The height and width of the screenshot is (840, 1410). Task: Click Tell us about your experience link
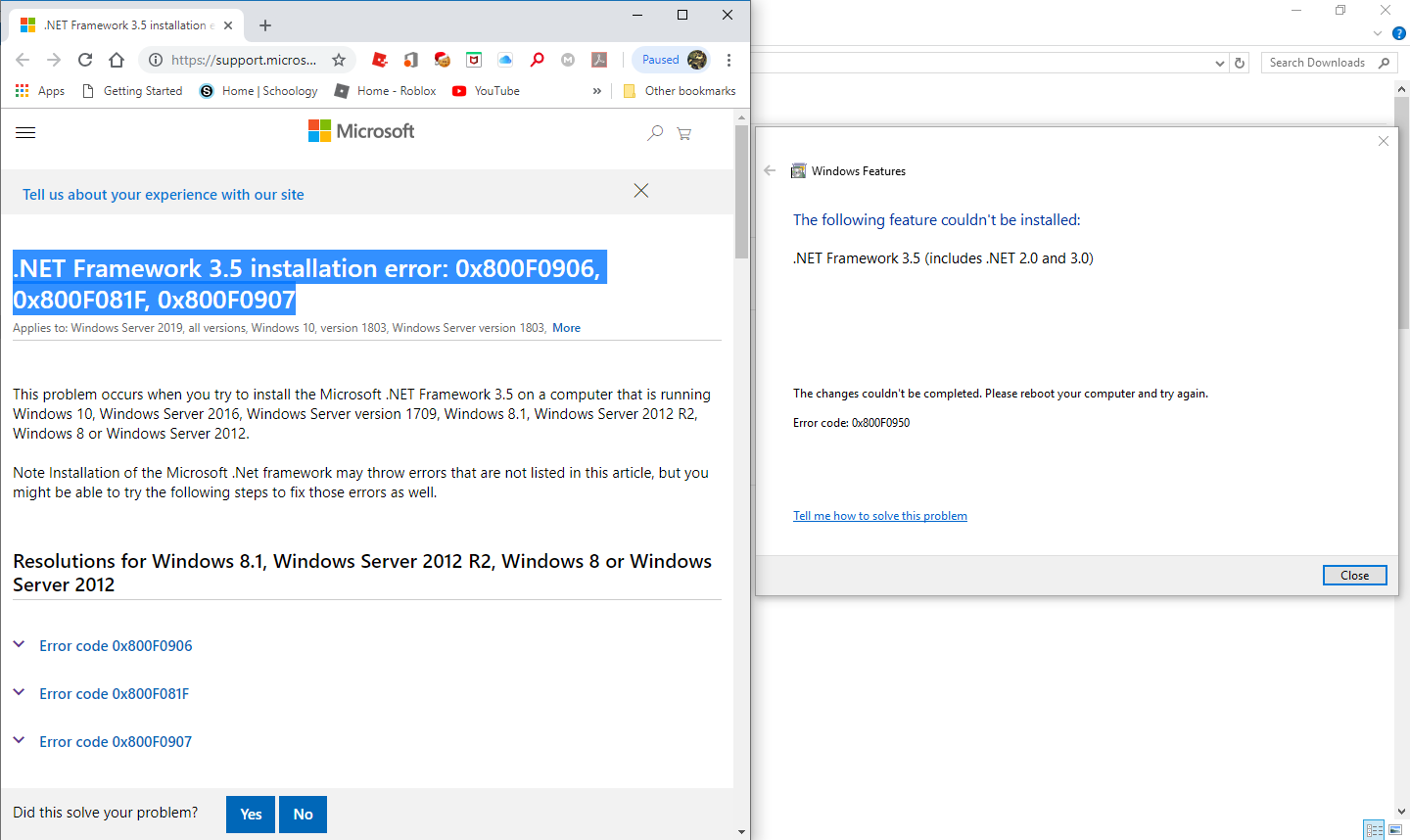coord(164,195)
